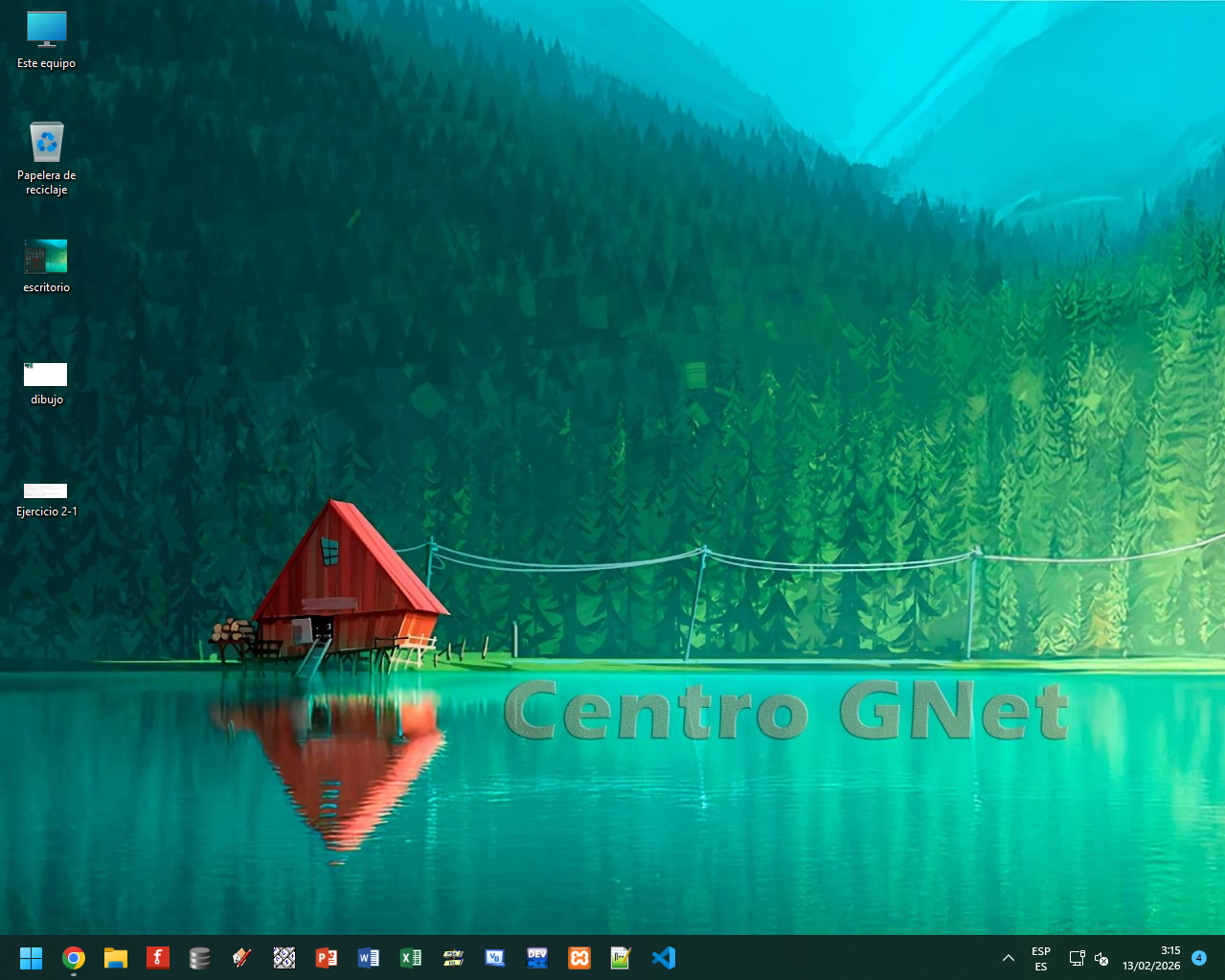Launch Microsoft Word from the taskbar
Image resolution: width=1225 pixels, height=980 pixels.
tap(369, 957)
